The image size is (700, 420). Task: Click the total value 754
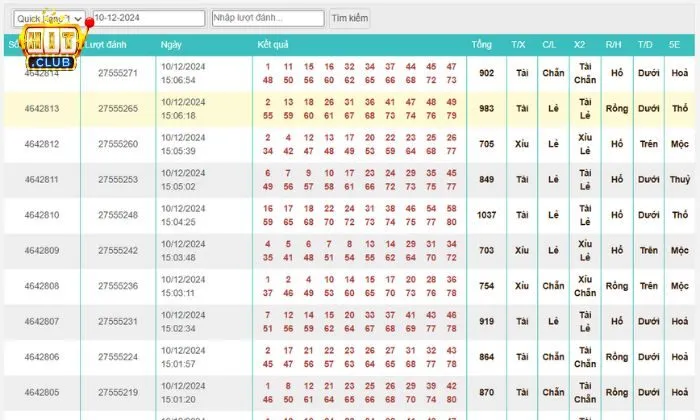pos(486,286)
